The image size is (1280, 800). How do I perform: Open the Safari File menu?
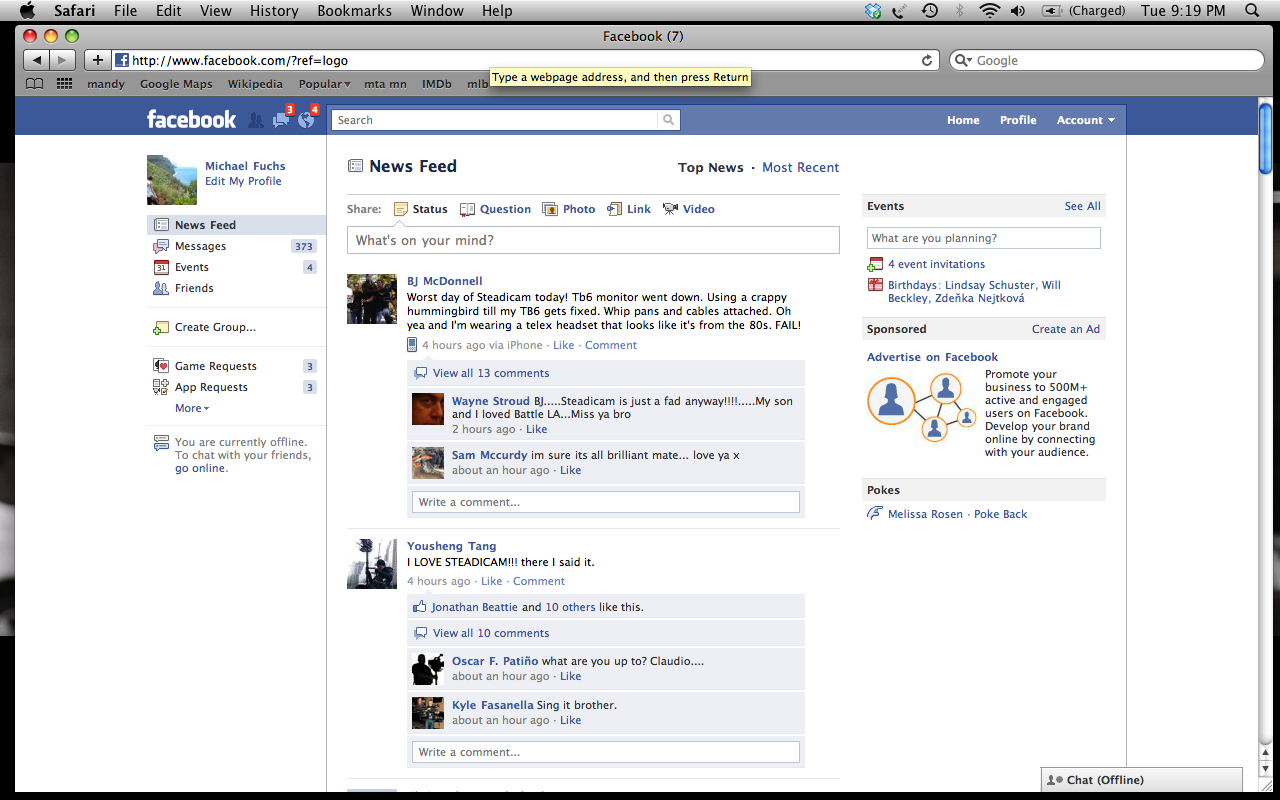tap(126, 11)
